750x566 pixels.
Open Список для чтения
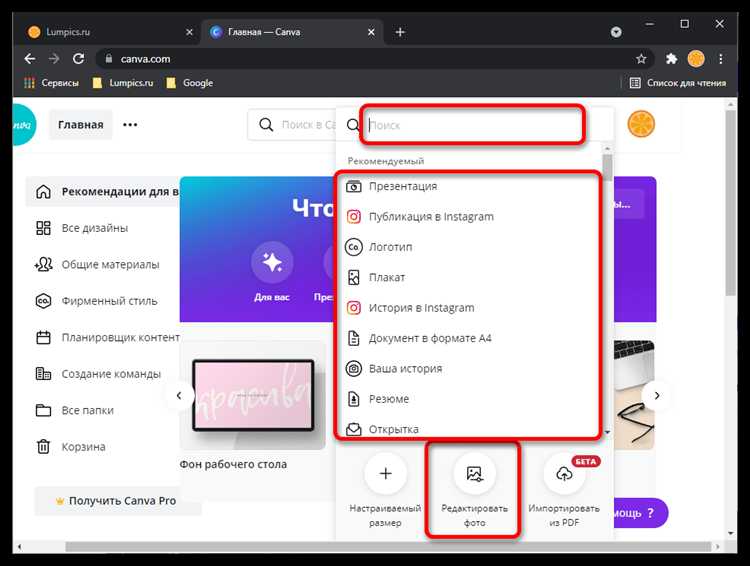pos(678,83)
